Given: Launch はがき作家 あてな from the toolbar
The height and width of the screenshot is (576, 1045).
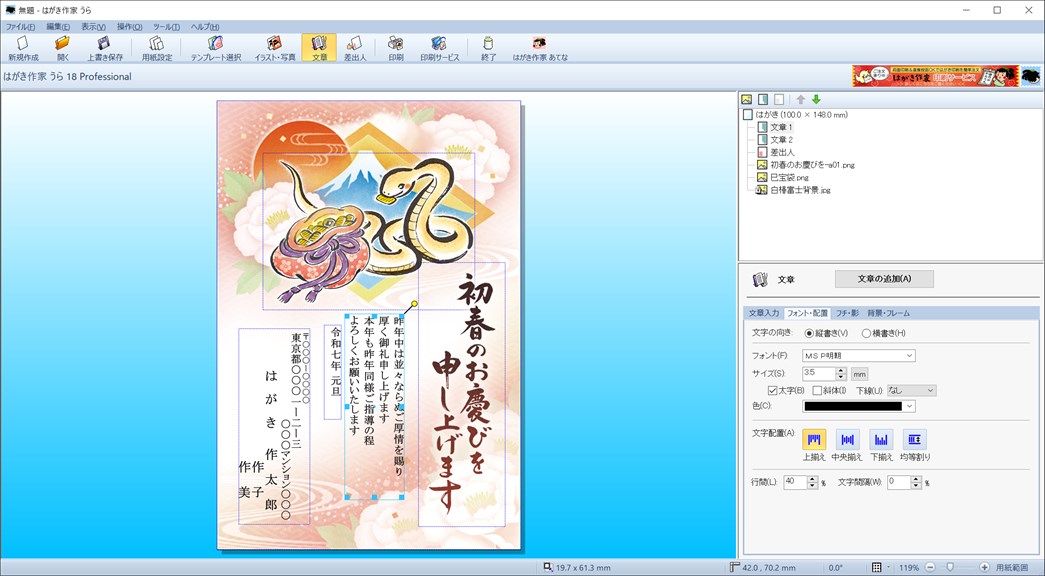Looking at the screenshot, I should pos(540,48).
